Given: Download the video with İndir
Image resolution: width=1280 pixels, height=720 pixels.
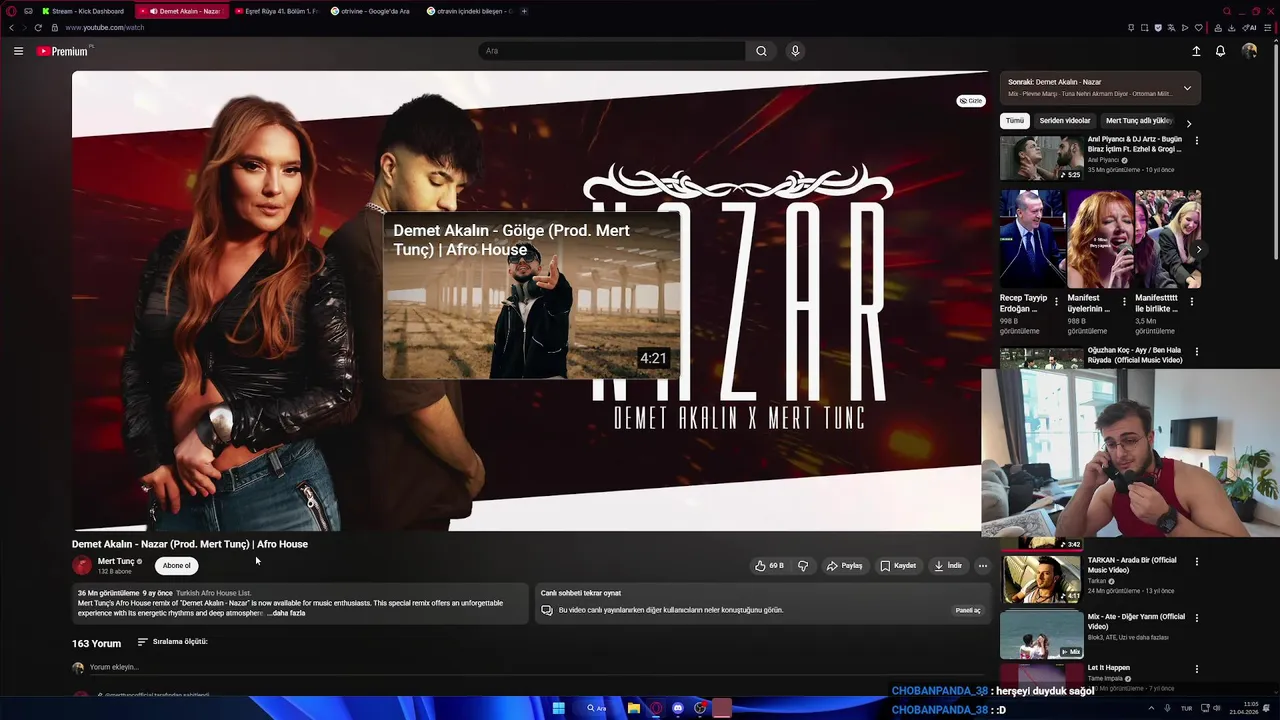Looking at the screenshot, I should coord(948,566).
